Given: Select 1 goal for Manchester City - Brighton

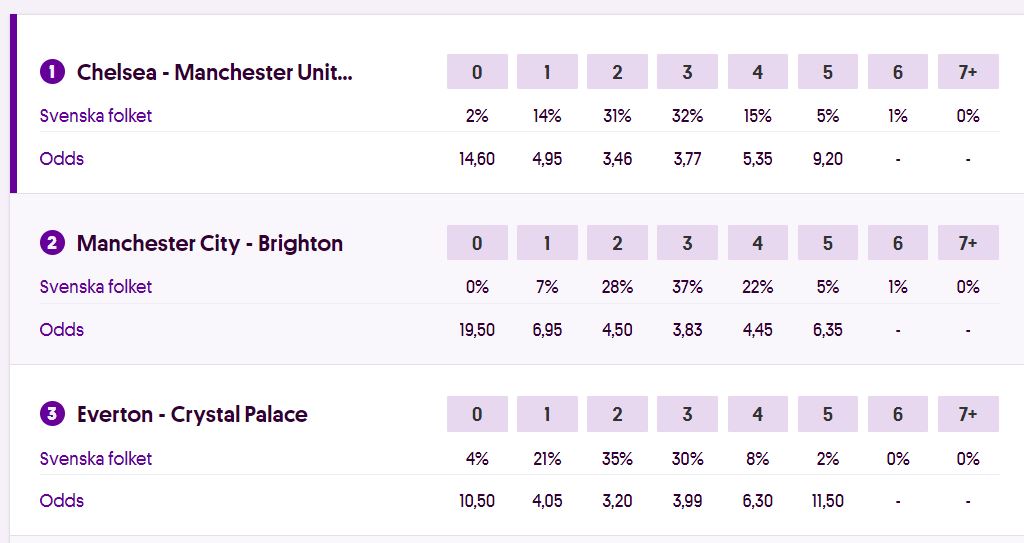Looking at the screenshot, I should point(547,243).
